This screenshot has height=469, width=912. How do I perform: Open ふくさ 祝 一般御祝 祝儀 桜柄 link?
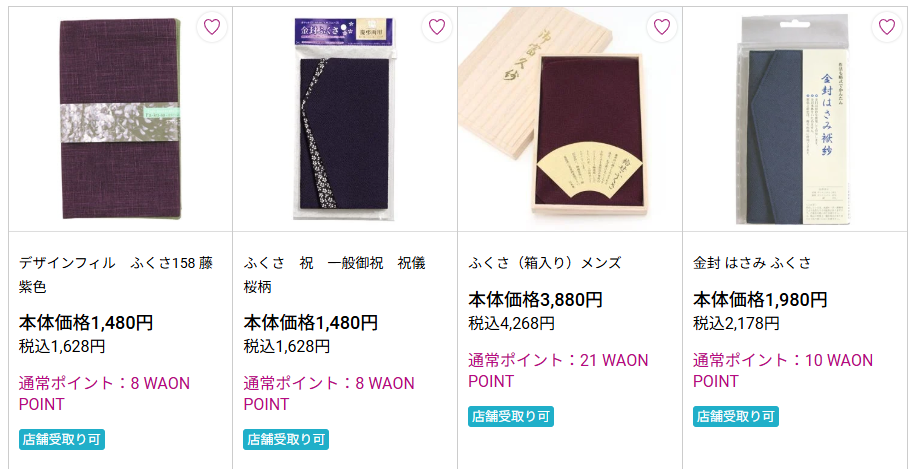click(334, 275)
